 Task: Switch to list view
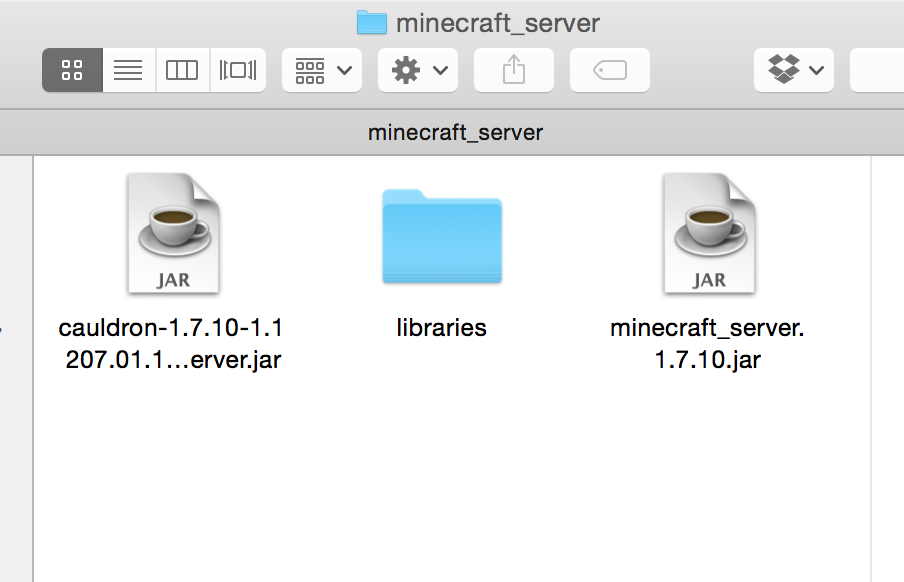(x=129, y=70)
